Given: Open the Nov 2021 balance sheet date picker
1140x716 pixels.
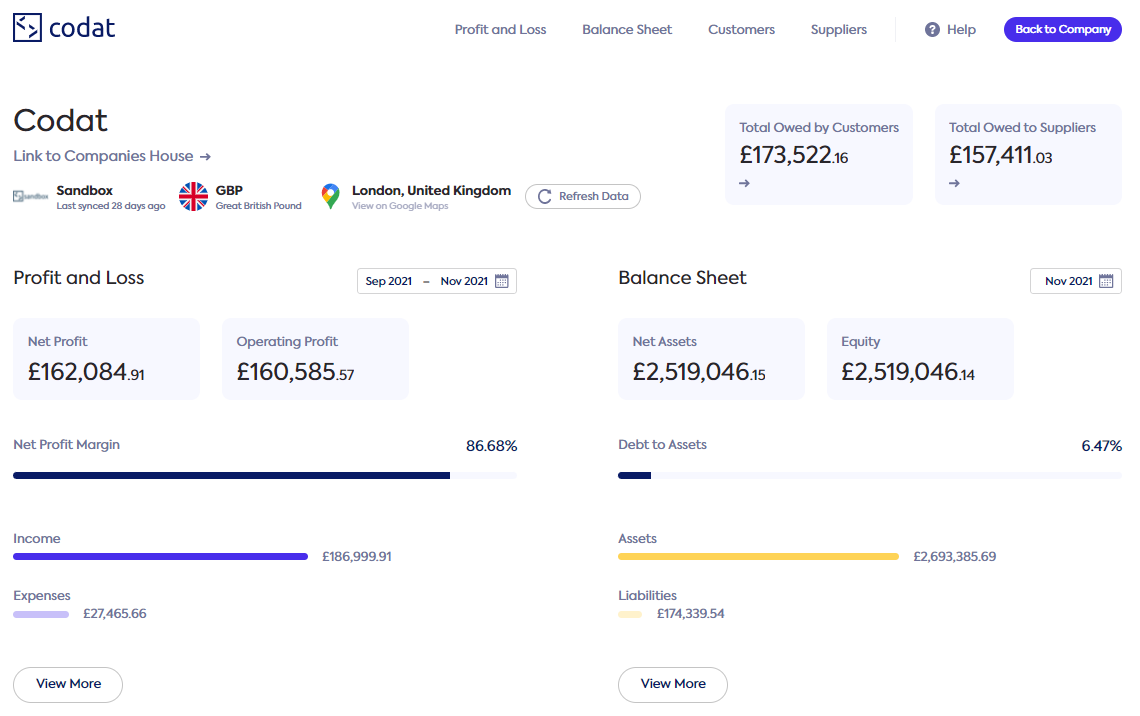Looking at the screenshot, I should [1068, 281].
